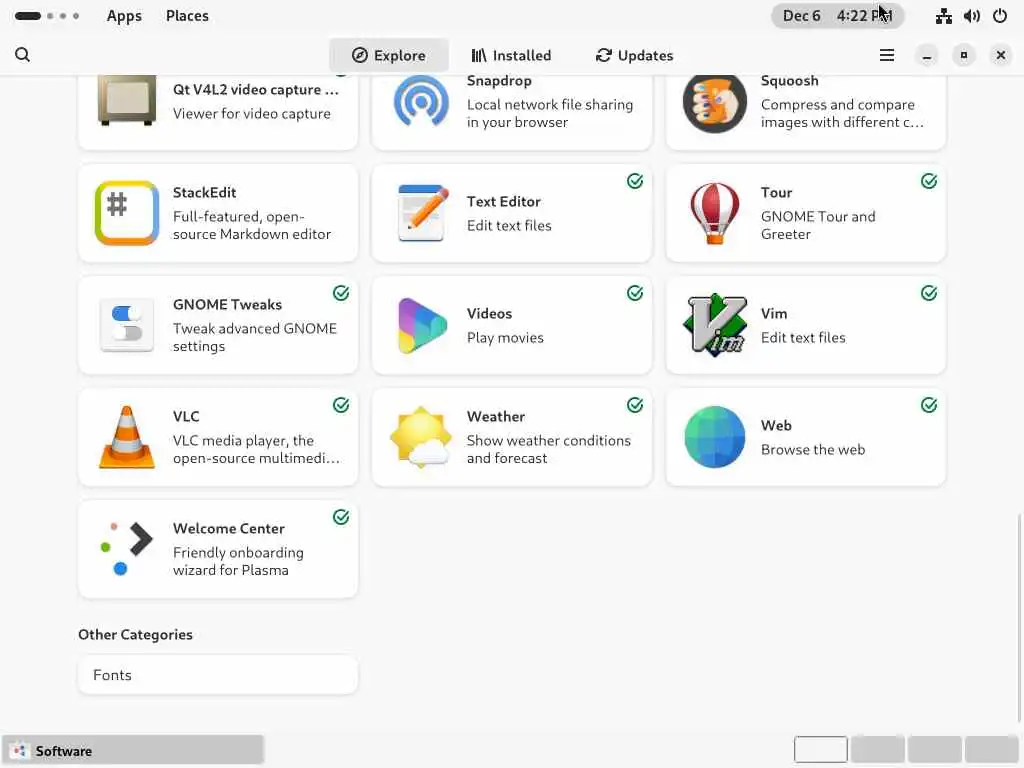Click the installed checkmark on GNOME Tweaks
This screenshot has height=768, width=1024.
[341, 293]
